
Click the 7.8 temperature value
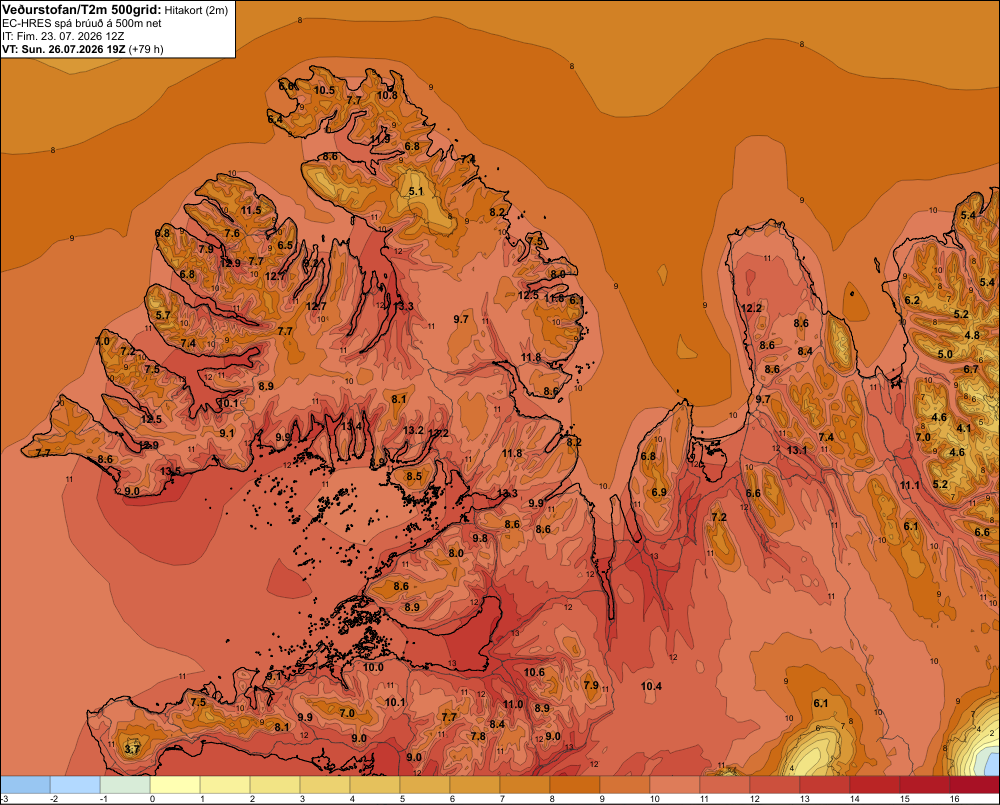pos(478,736)
